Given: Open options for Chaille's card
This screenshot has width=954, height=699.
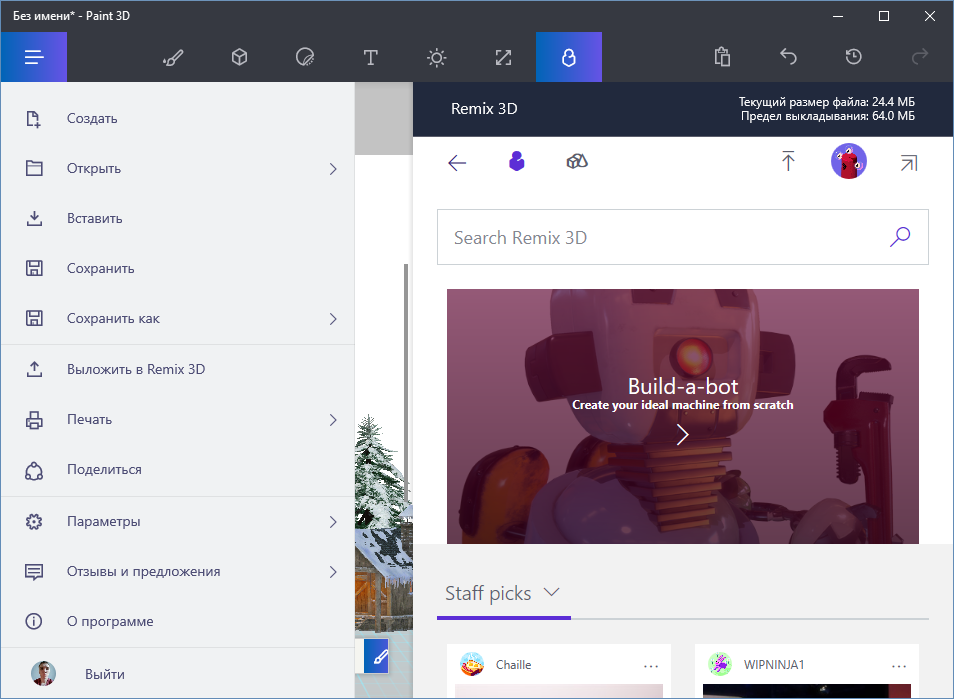Looking at the screenshot, I should [x=651, y=666].
